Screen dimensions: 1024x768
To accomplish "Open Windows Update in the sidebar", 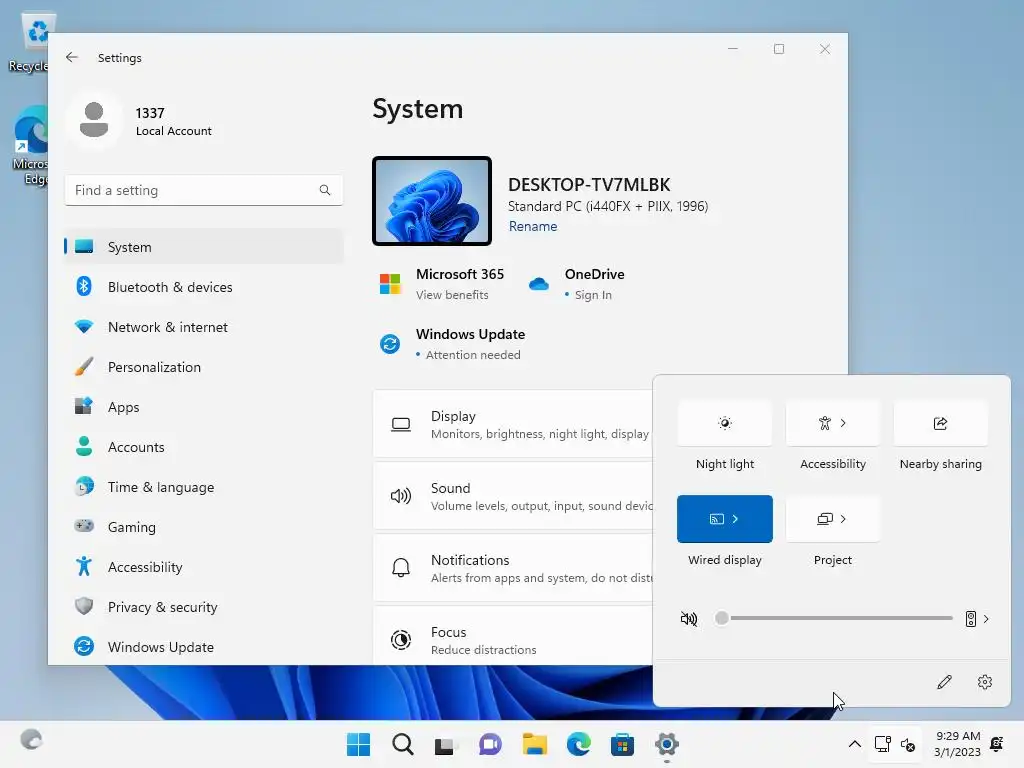I will [x=204, y=647].
